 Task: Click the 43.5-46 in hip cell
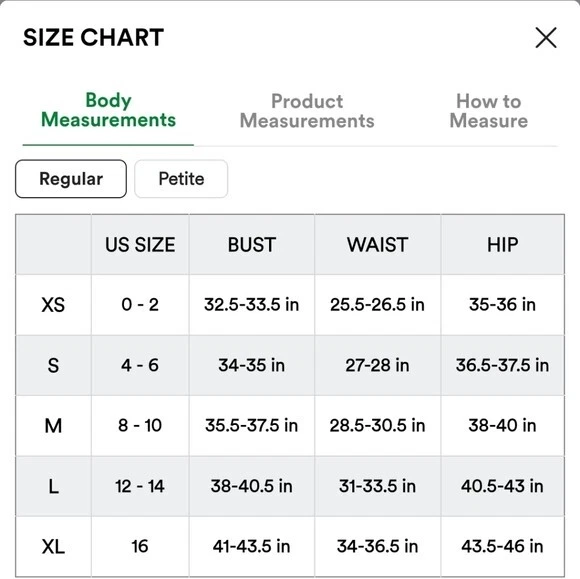click(x=503, y=546)
